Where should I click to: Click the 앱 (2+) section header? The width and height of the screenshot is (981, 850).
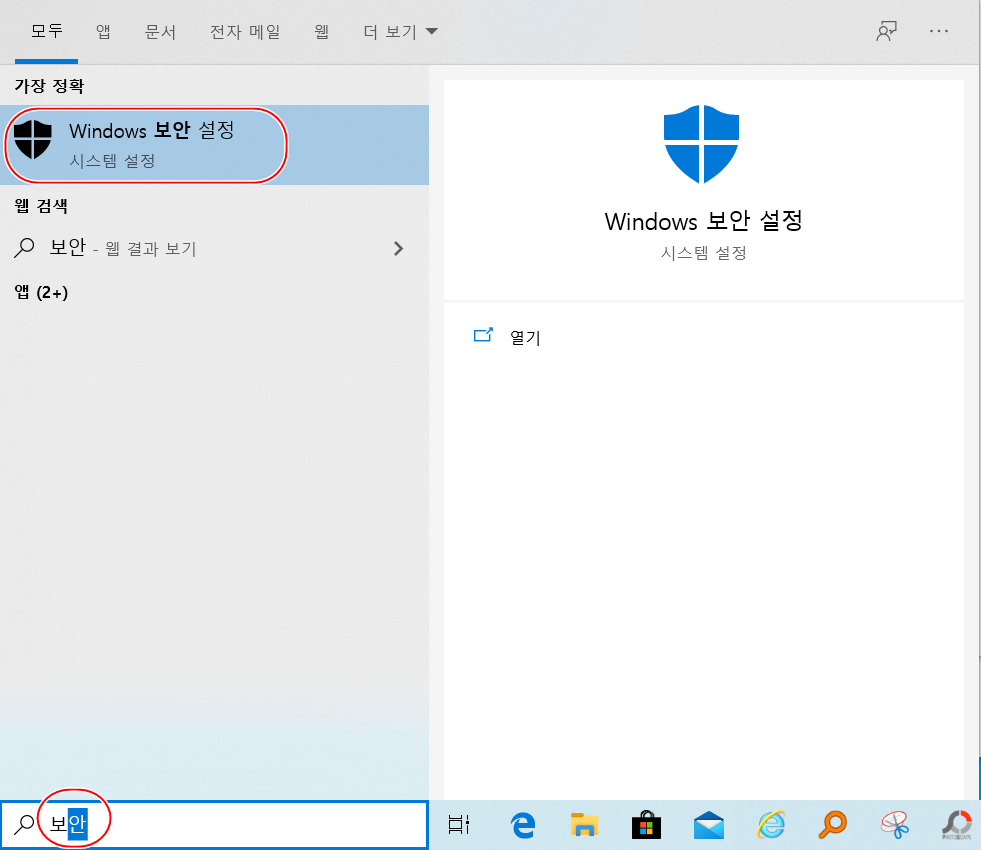coord(41,292)
